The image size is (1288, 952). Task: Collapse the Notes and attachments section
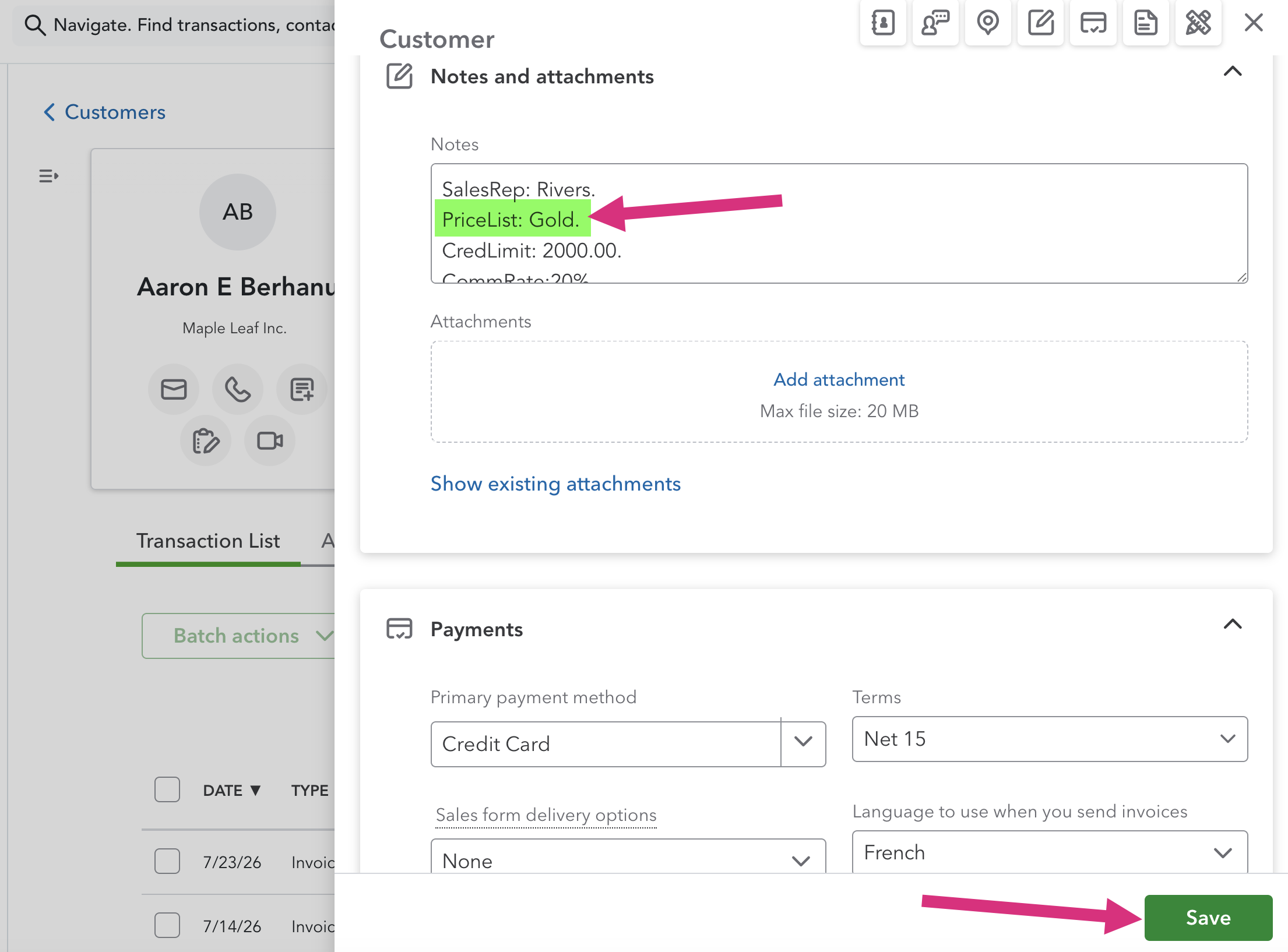pos(1232,71)
